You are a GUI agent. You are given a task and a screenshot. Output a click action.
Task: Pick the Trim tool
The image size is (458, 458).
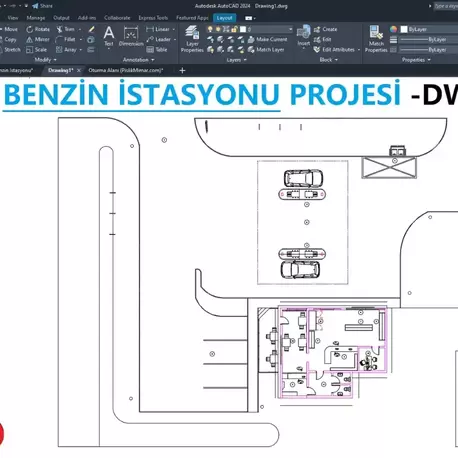(x=66, y=29)
